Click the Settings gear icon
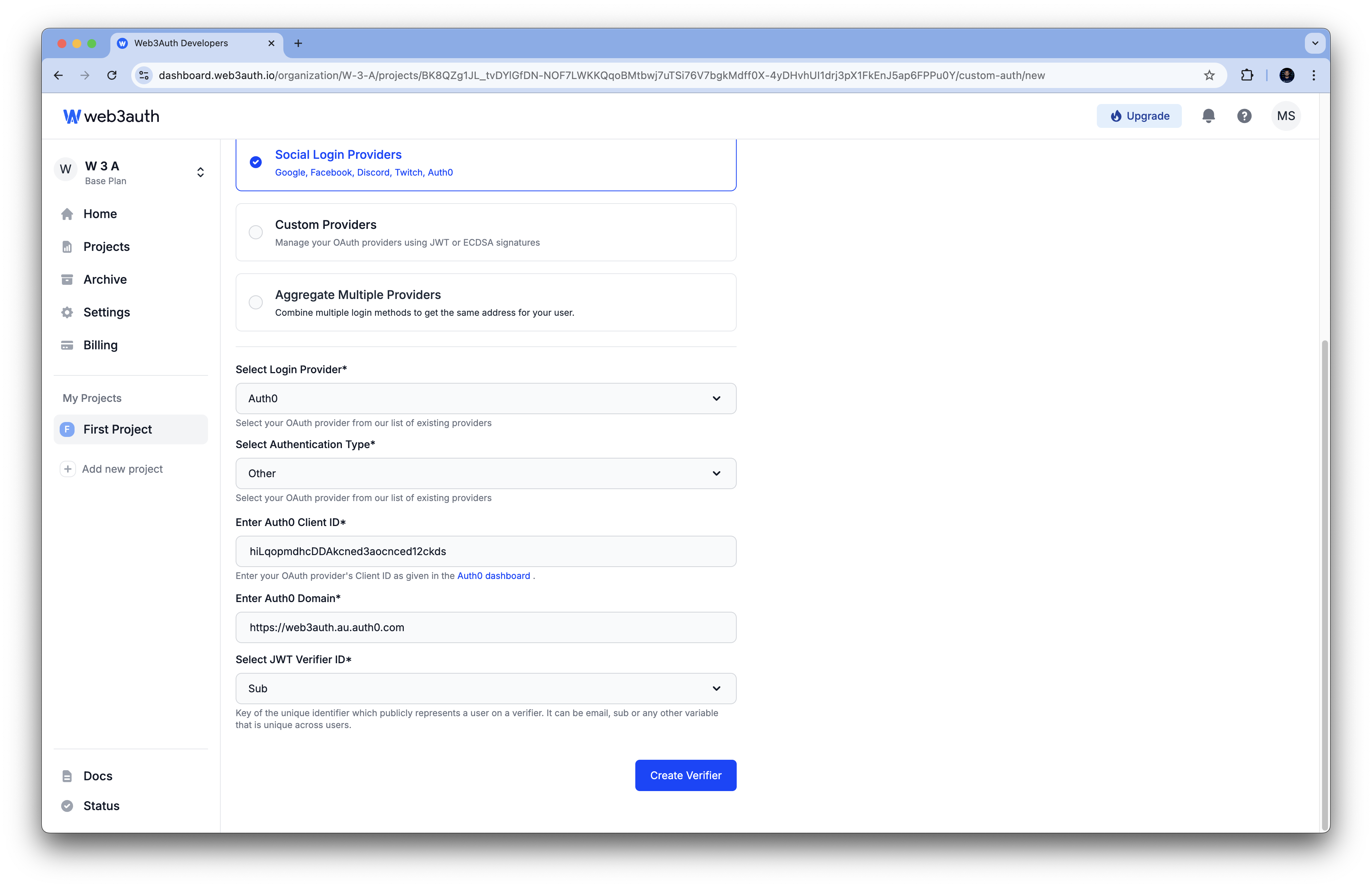This screenshot has width=1372, height=888. tap(67, 312)
